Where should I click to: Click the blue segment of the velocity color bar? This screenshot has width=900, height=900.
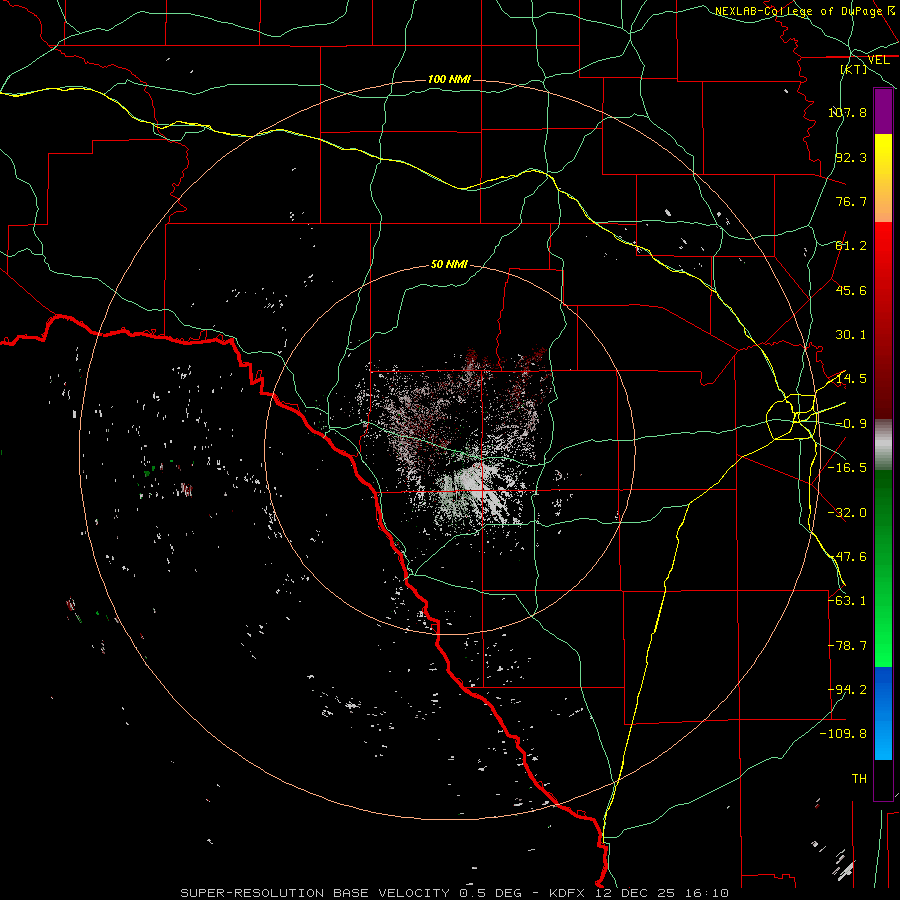click(883, 713)
